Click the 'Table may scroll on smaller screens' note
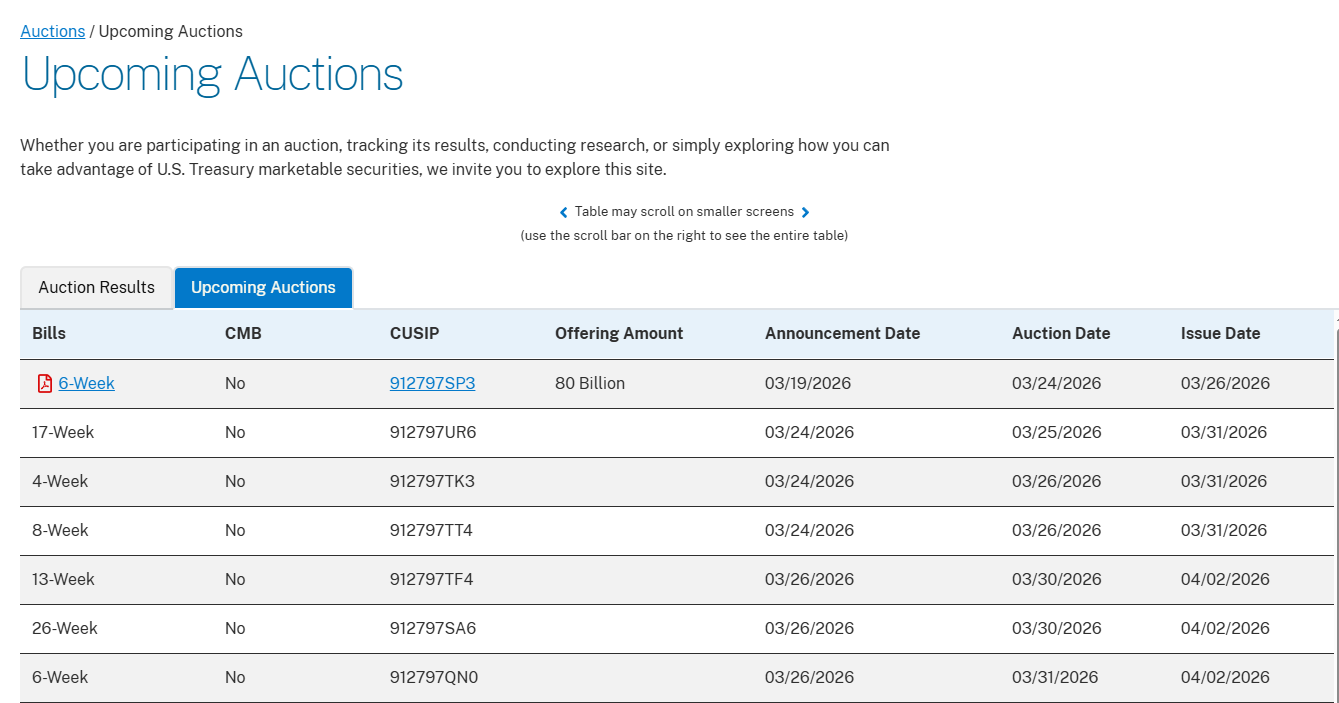 [684, 212]
